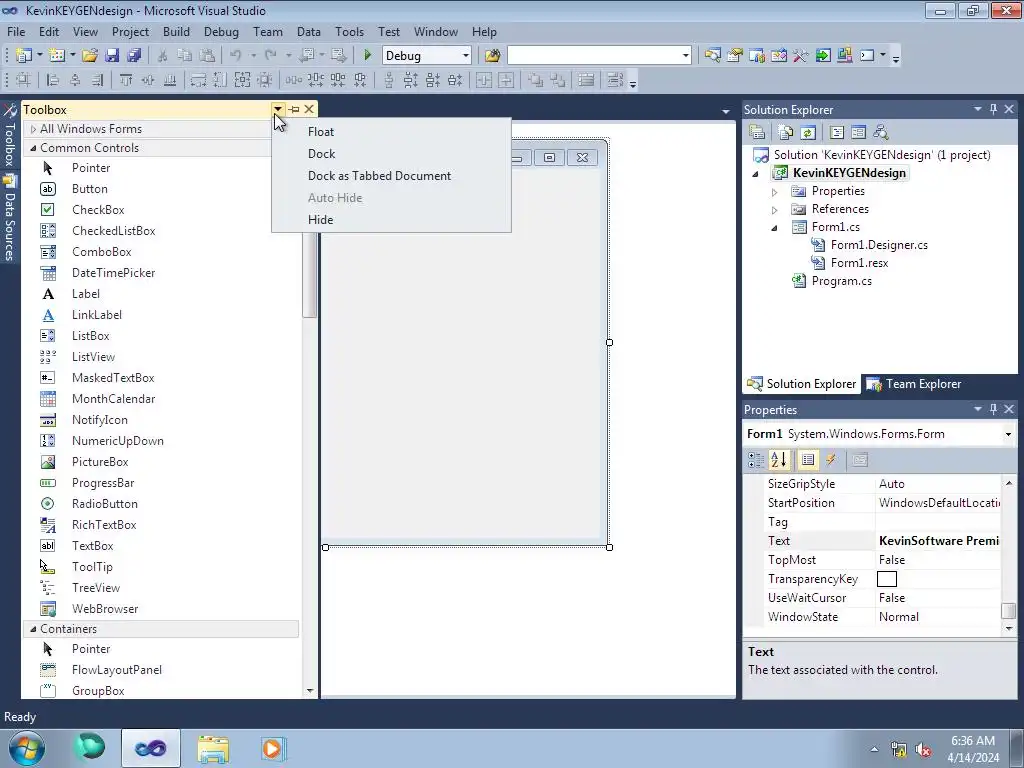Click the Add New Item toolbar icon
This screenshot has height=768, width=1024.
coord(57,56)
